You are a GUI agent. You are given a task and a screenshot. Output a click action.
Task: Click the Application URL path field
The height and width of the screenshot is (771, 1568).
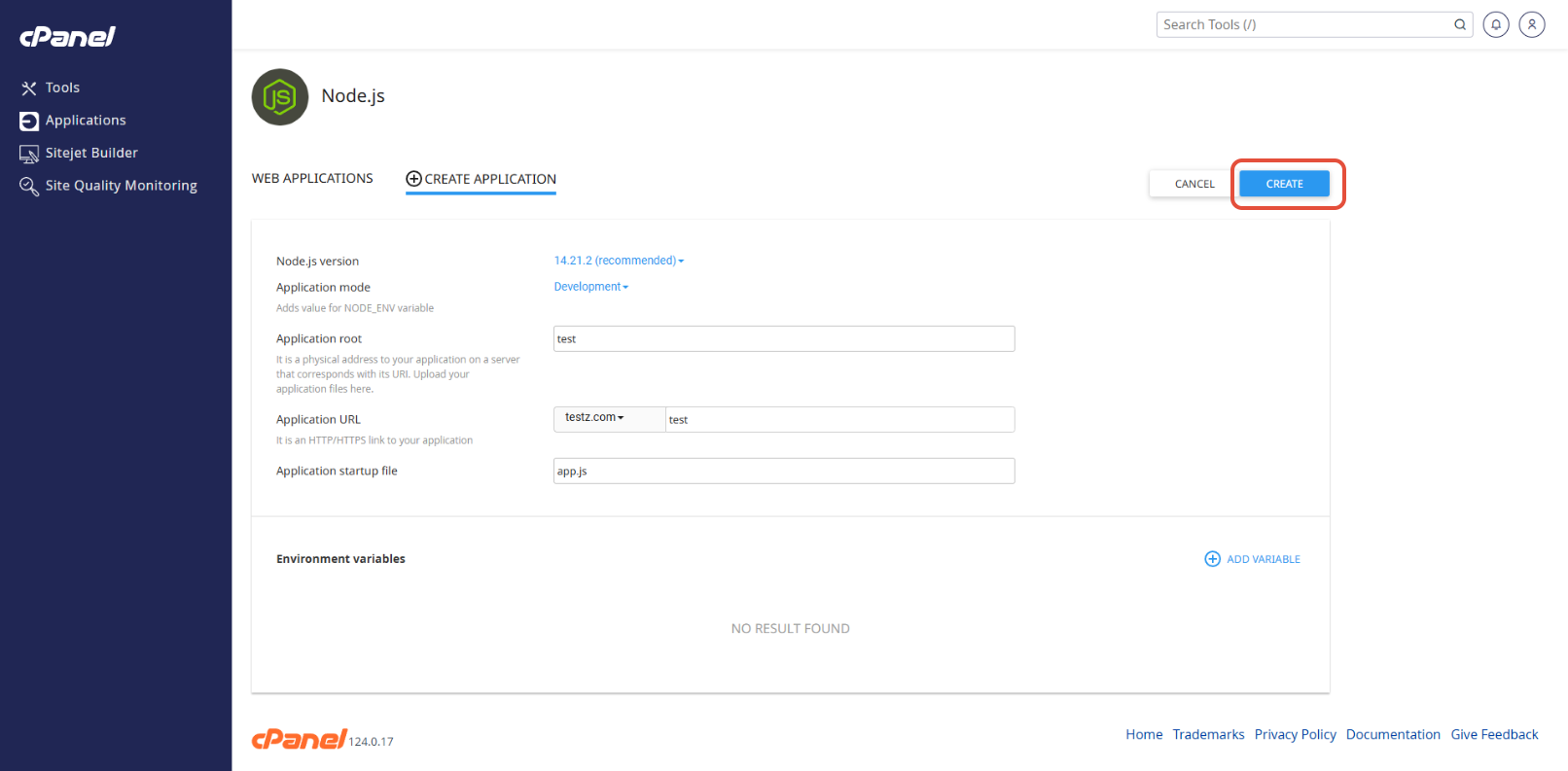tap(840, 419)
